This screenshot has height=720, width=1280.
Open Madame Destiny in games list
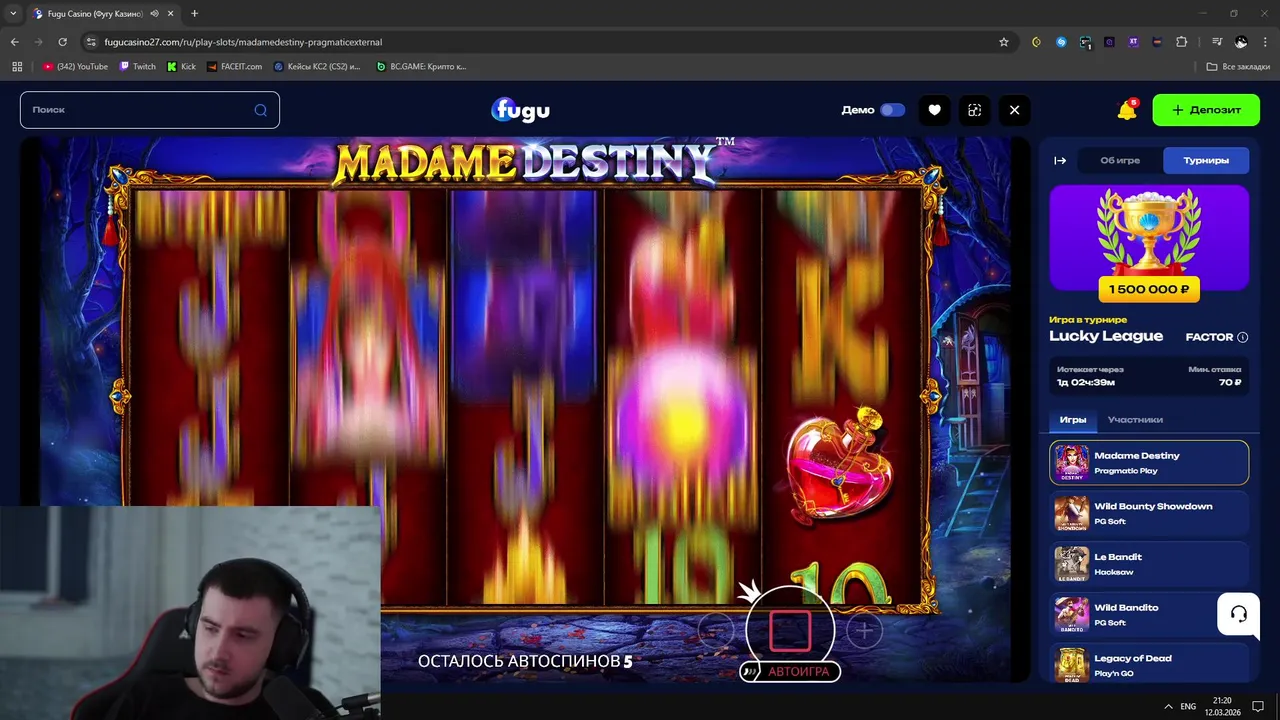click(x=1149, y=462)
